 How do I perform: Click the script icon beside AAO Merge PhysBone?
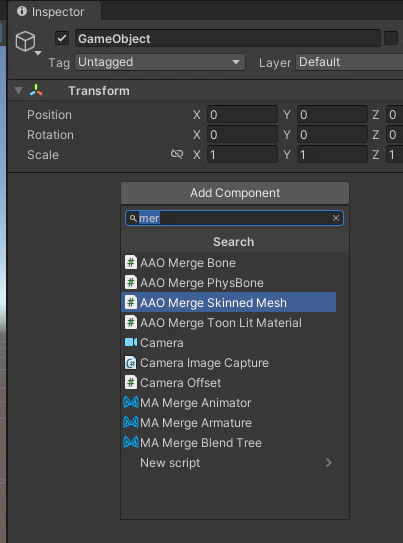pos(131,283)
